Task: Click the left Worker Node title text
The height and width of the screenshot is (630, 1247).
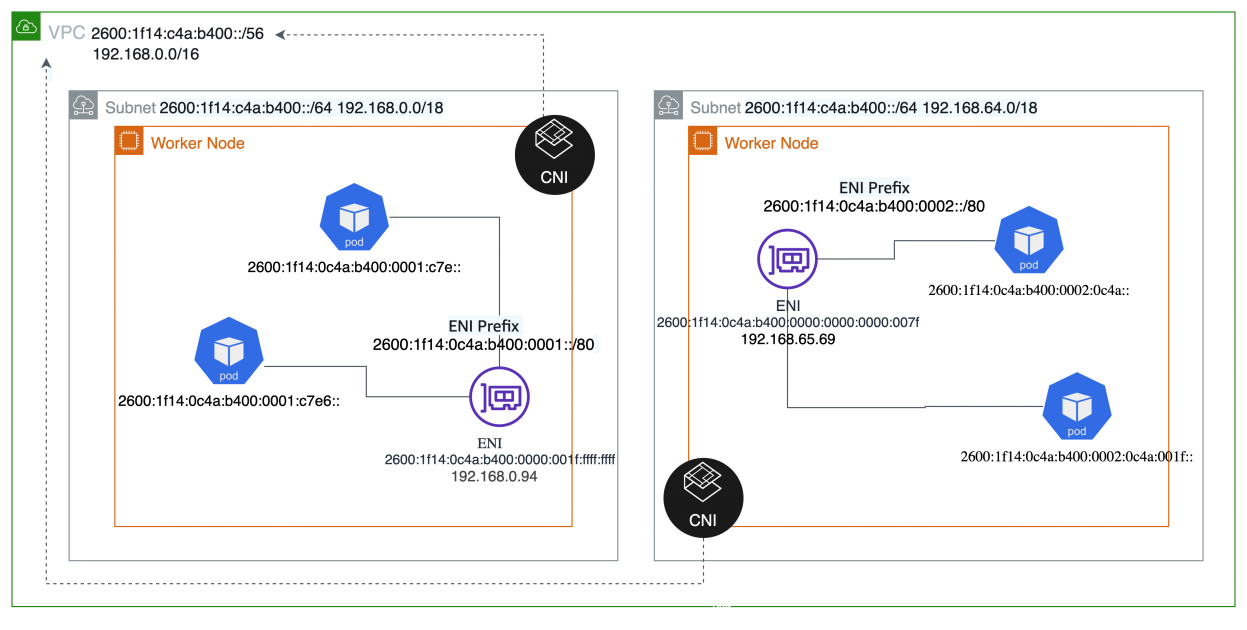Action: (197, 143)
